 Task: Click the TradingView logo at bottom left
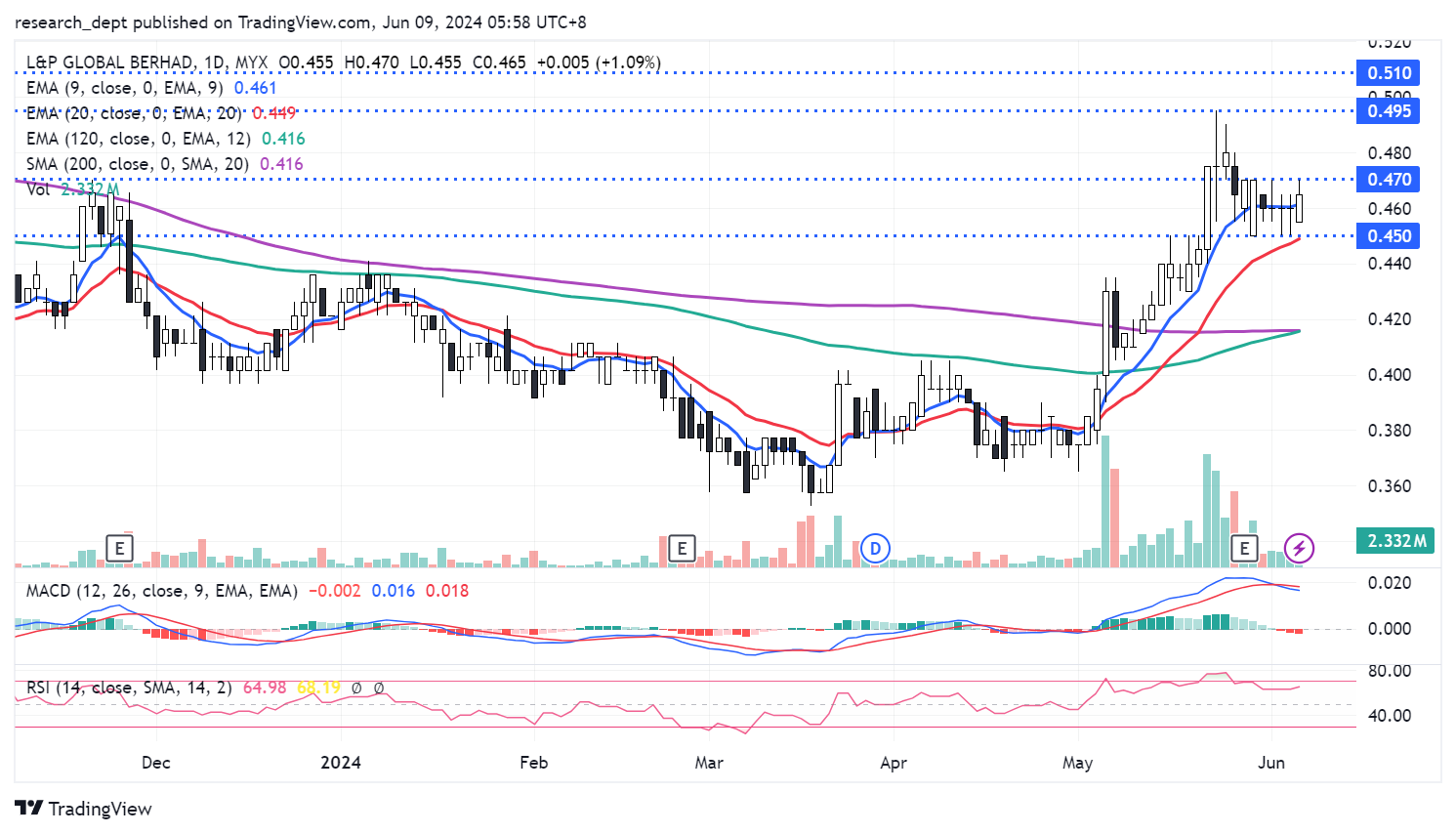84,809
